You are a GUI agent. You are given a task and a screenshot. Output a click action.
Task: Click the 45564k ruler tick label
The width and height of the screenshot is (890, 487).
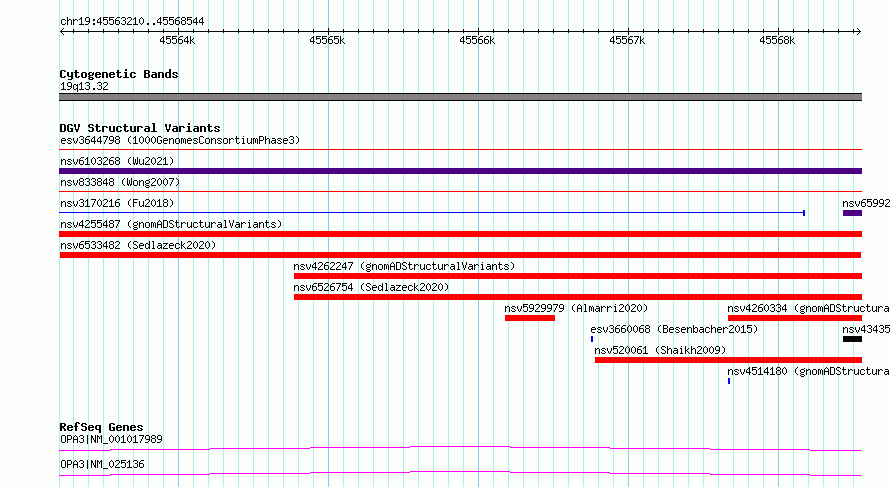[x=177, y=40]
